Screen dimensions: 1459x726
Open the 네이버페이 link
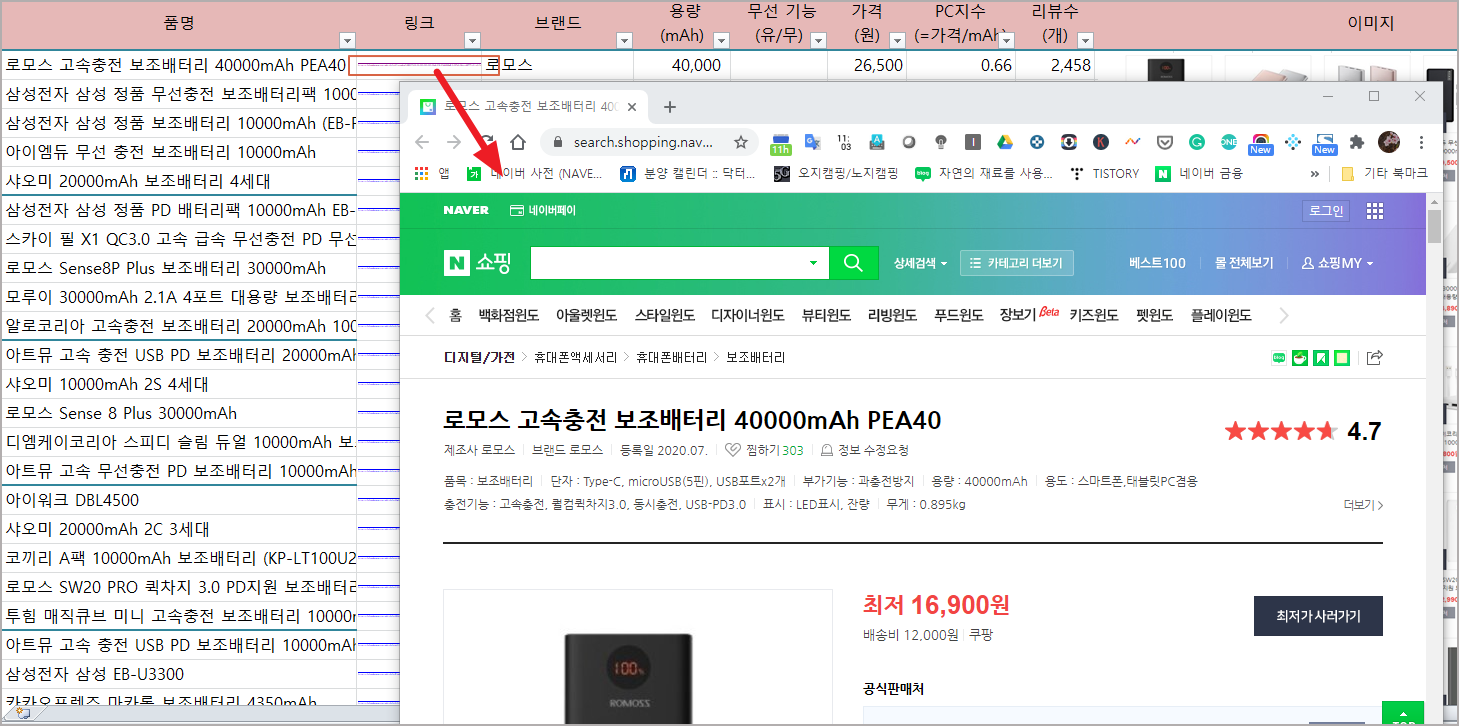[542, 211]
